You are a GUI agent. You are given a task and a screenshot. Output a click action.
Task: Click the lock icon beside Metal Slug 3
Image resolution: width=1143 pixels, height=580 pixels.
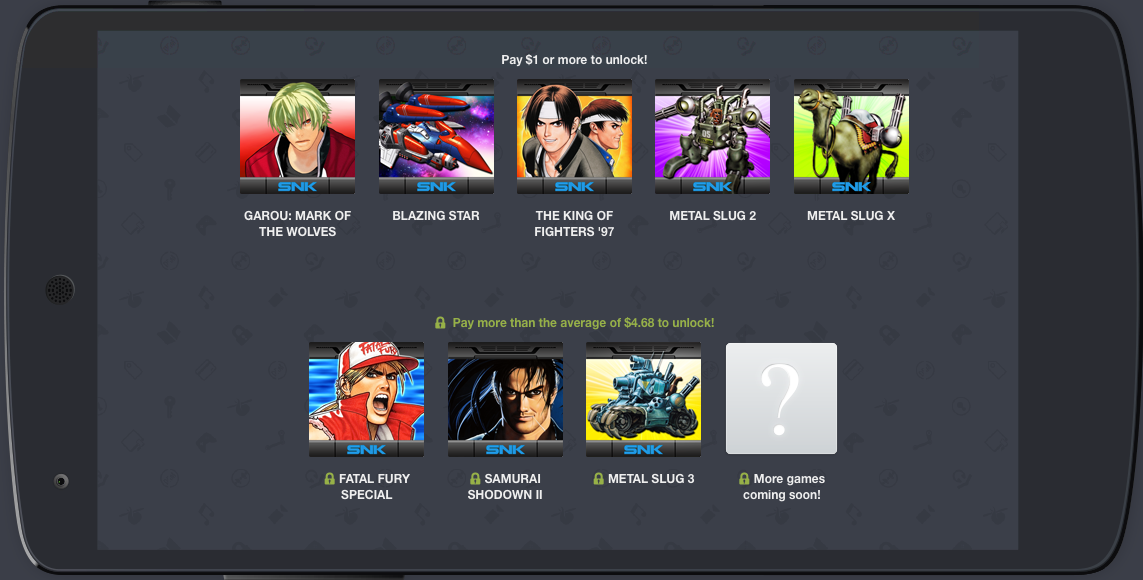tap(598, 479)
